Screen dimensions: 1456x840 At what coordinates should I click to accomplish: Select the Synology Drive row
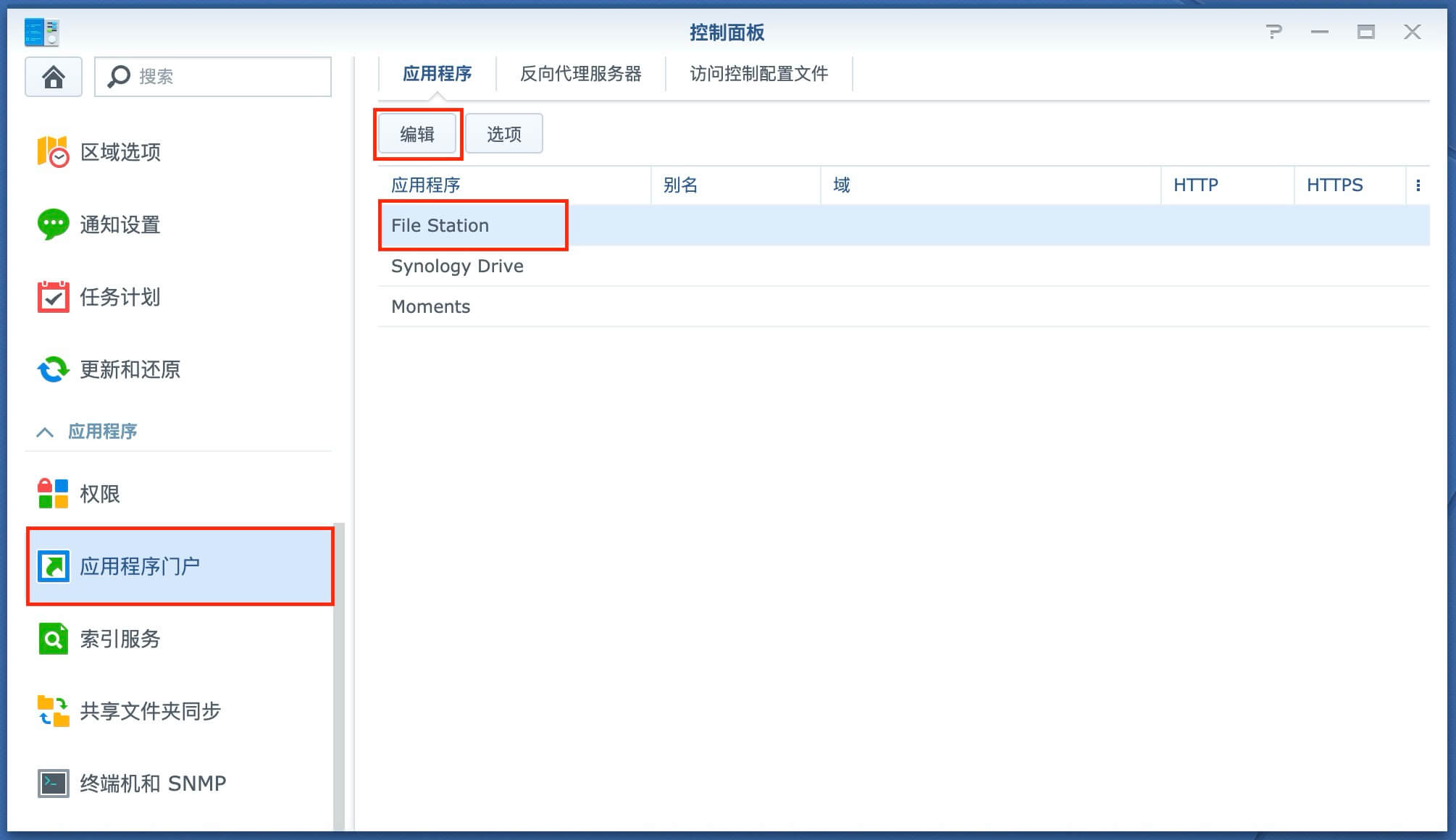pyautogui.click(x=903, y=266)
